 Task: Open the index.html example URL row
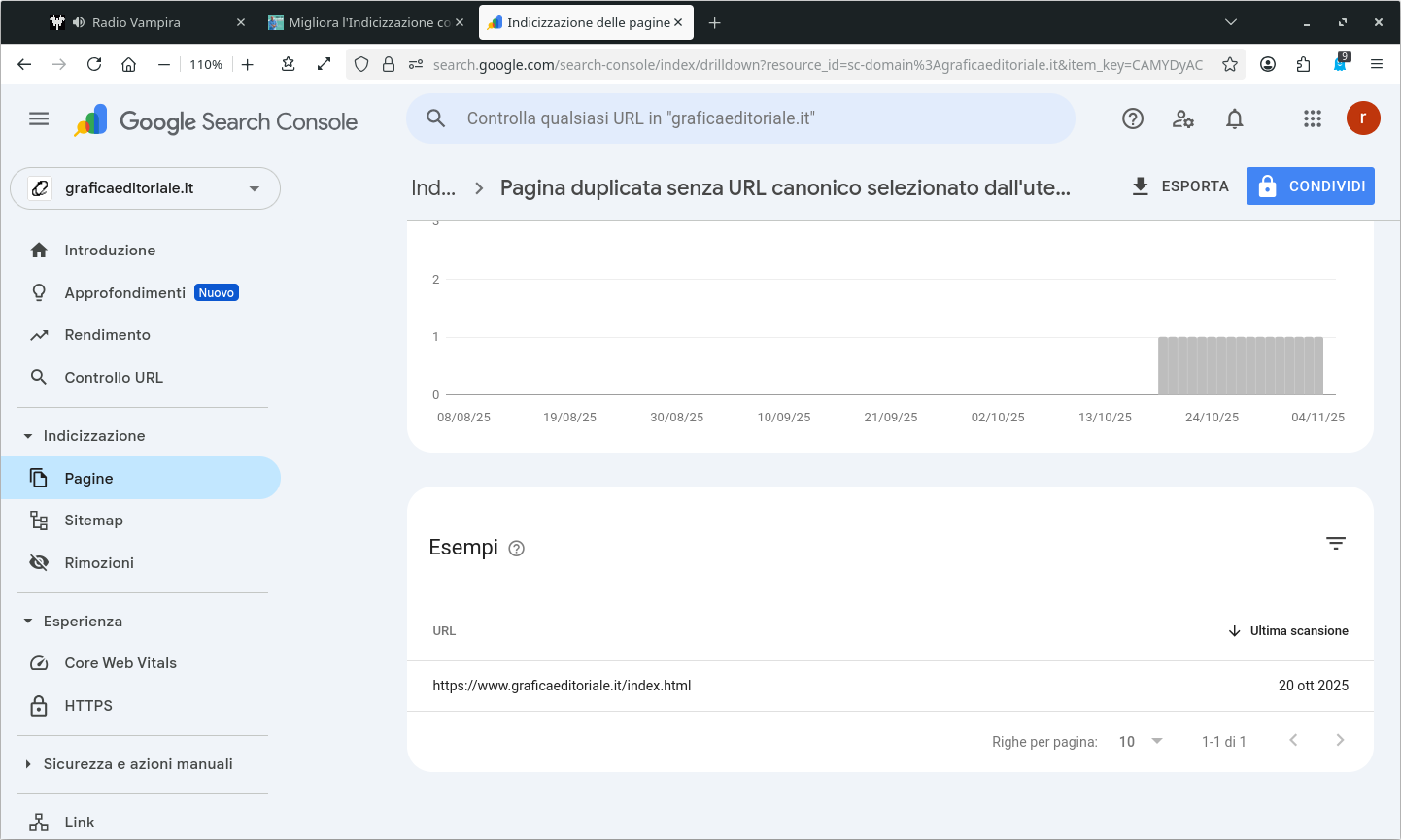point(562,686)
